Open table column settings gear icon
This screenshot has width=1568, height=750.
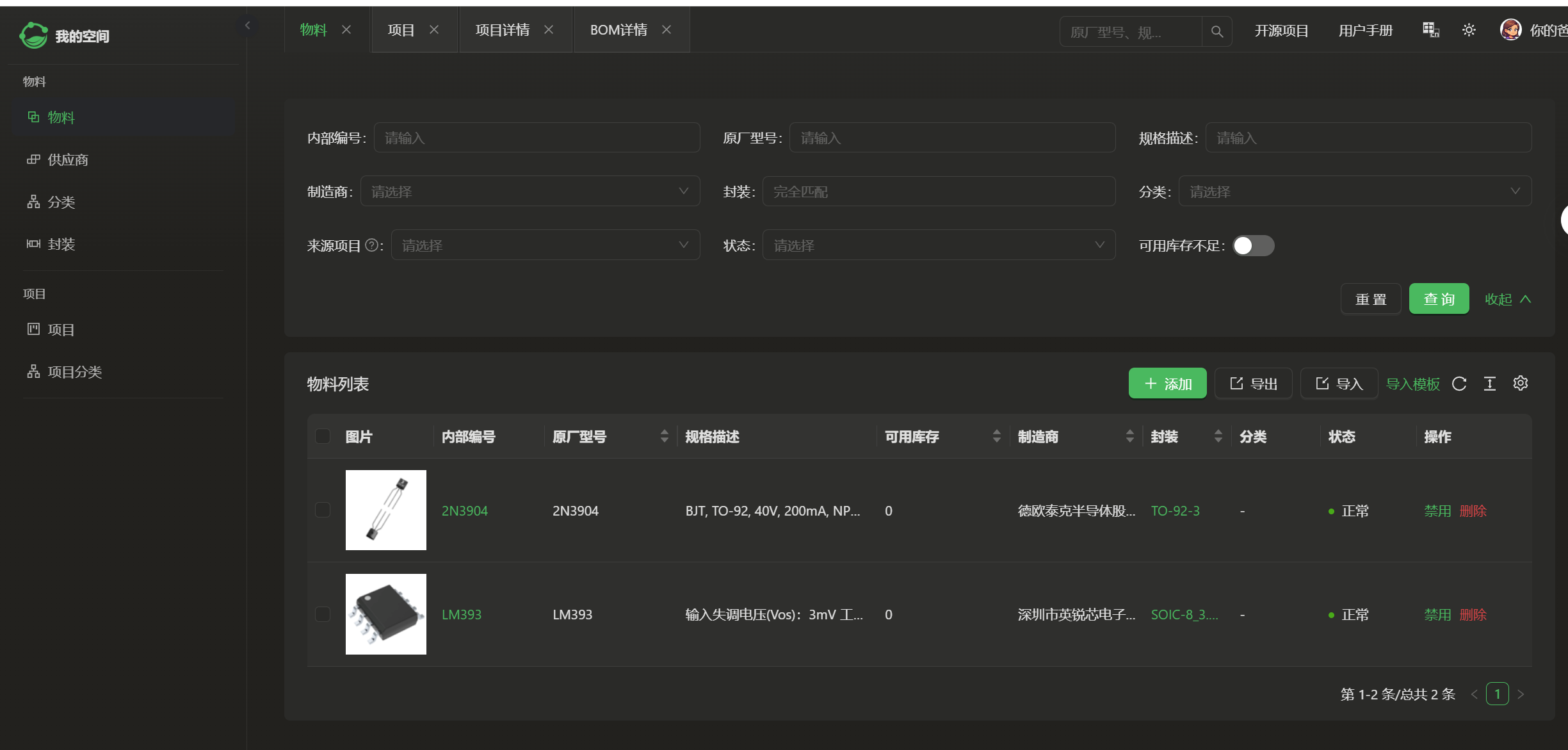1520,384
